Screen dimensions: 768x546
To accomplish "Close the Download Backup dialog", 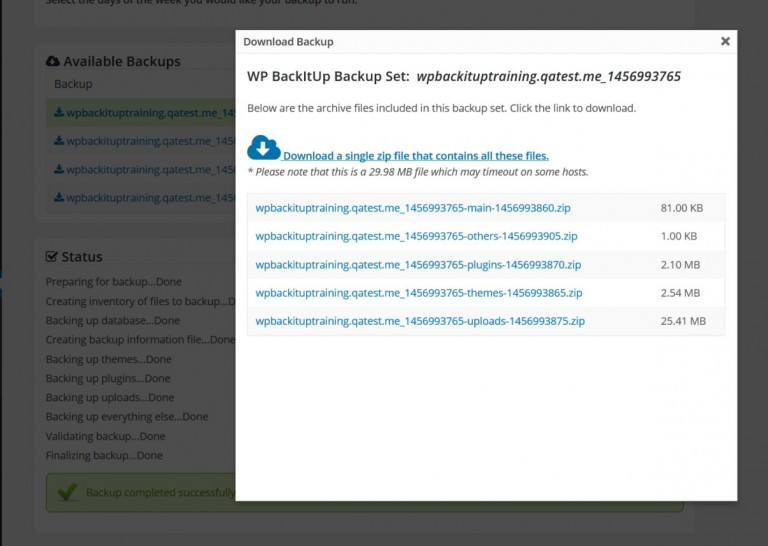I will tap(725, 42).
